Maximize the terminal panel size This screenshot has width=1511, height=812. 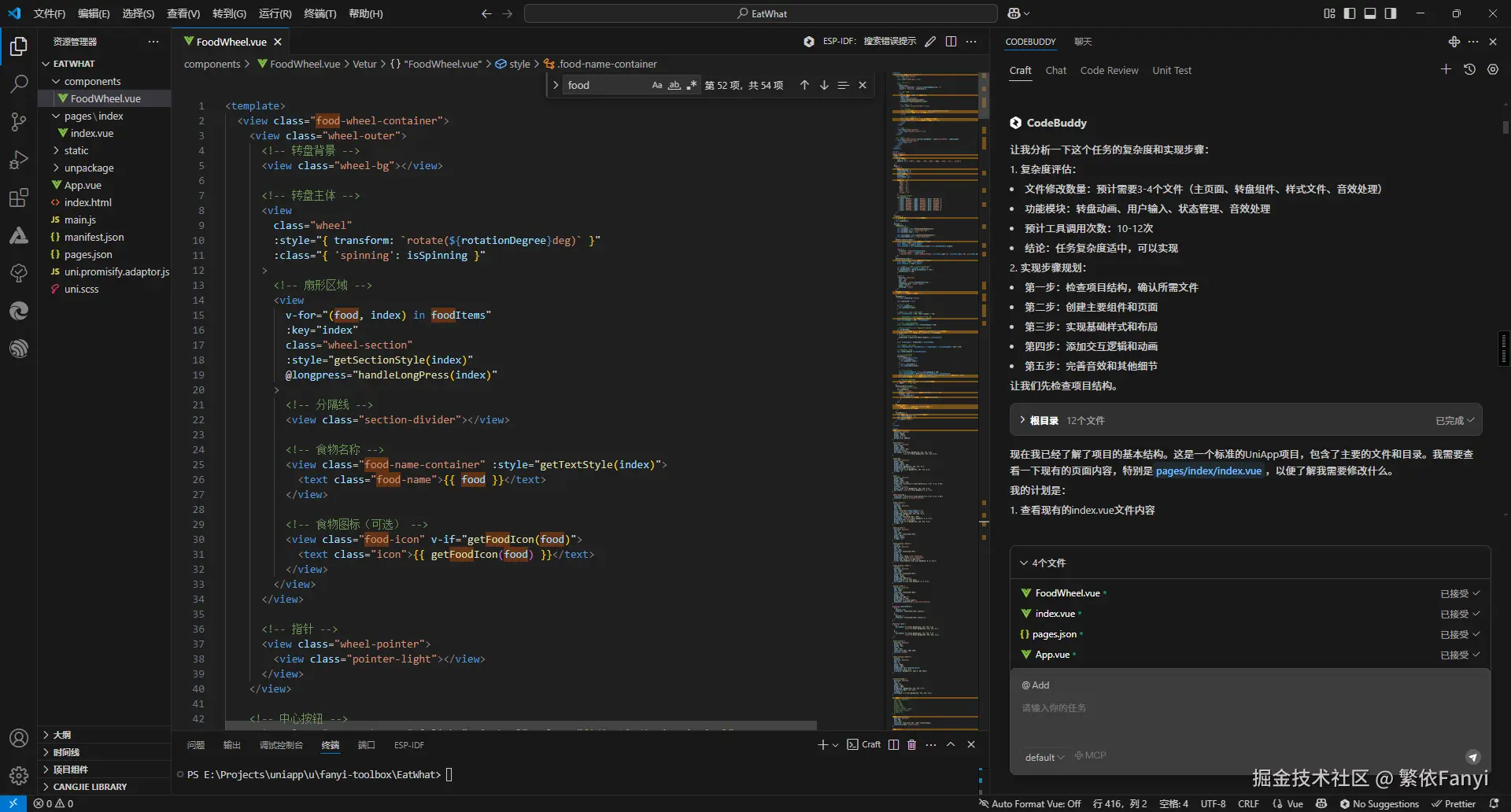(951, 744)
